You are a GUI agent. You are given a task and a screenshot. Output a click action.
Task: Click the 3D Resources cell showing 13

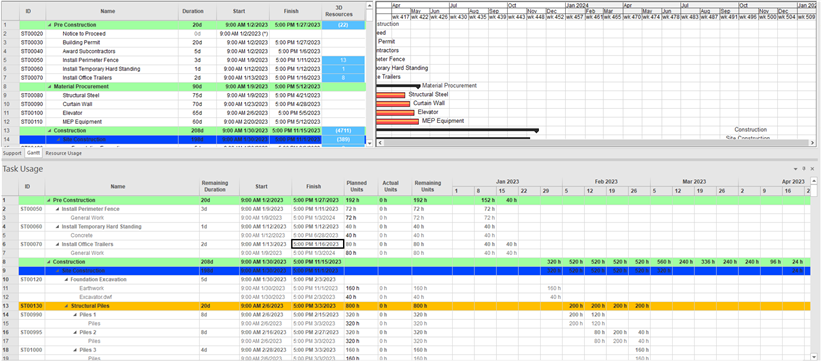343,60
